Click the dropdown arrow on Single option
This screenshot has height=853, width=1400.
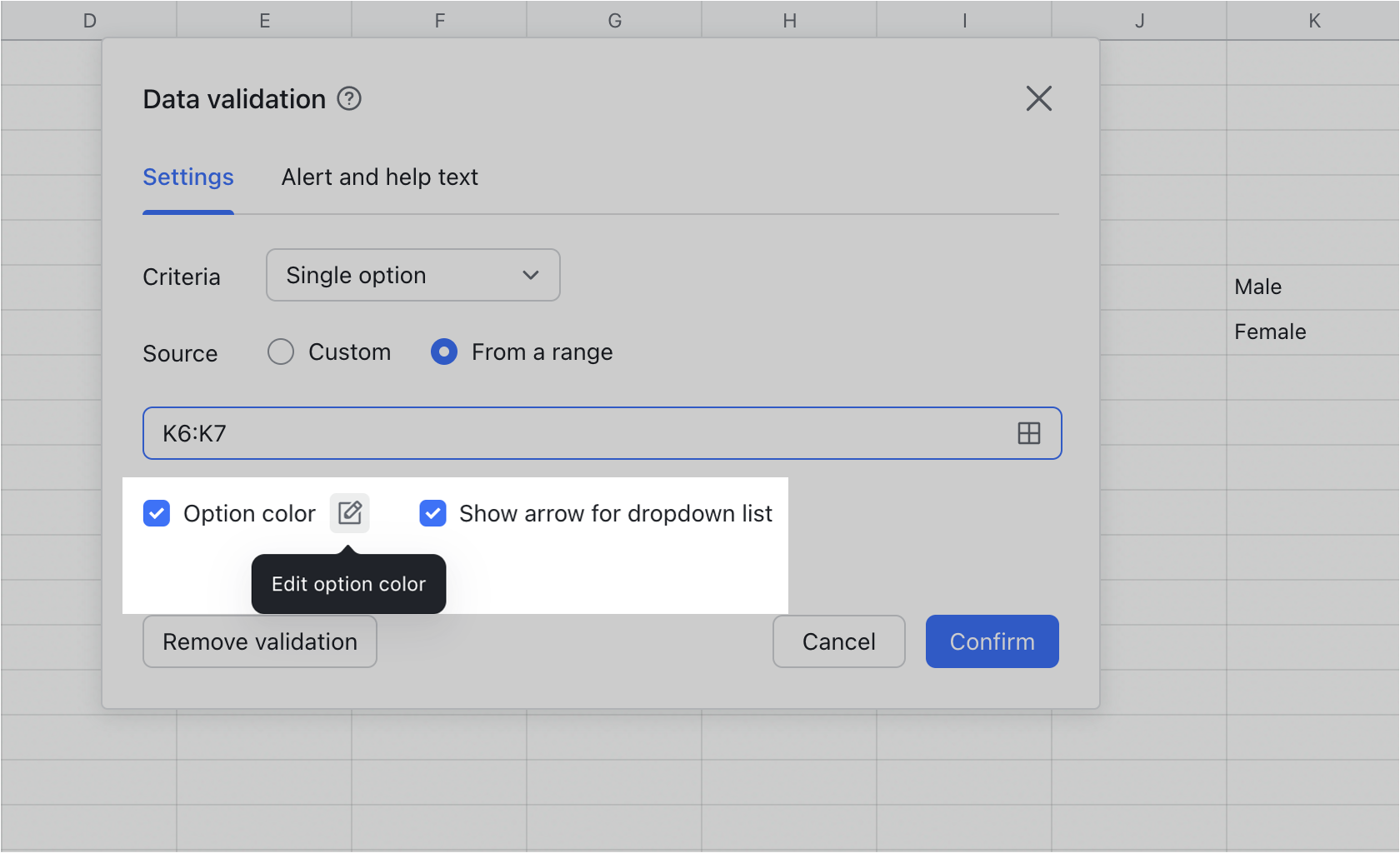(531, 275)
